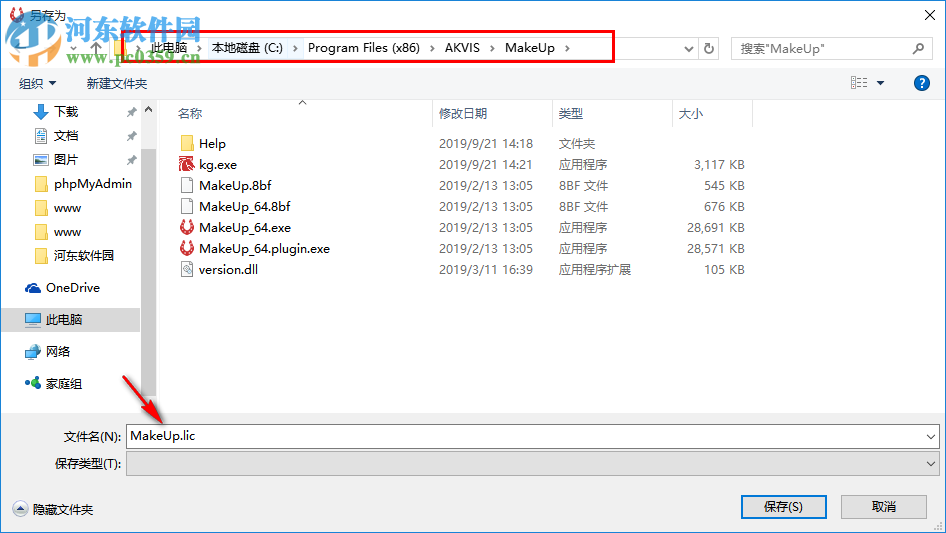Unpin 图片 using its pin icon
Image resolution: width=946 pixels, height=533 pixels.
pos(131,161)
